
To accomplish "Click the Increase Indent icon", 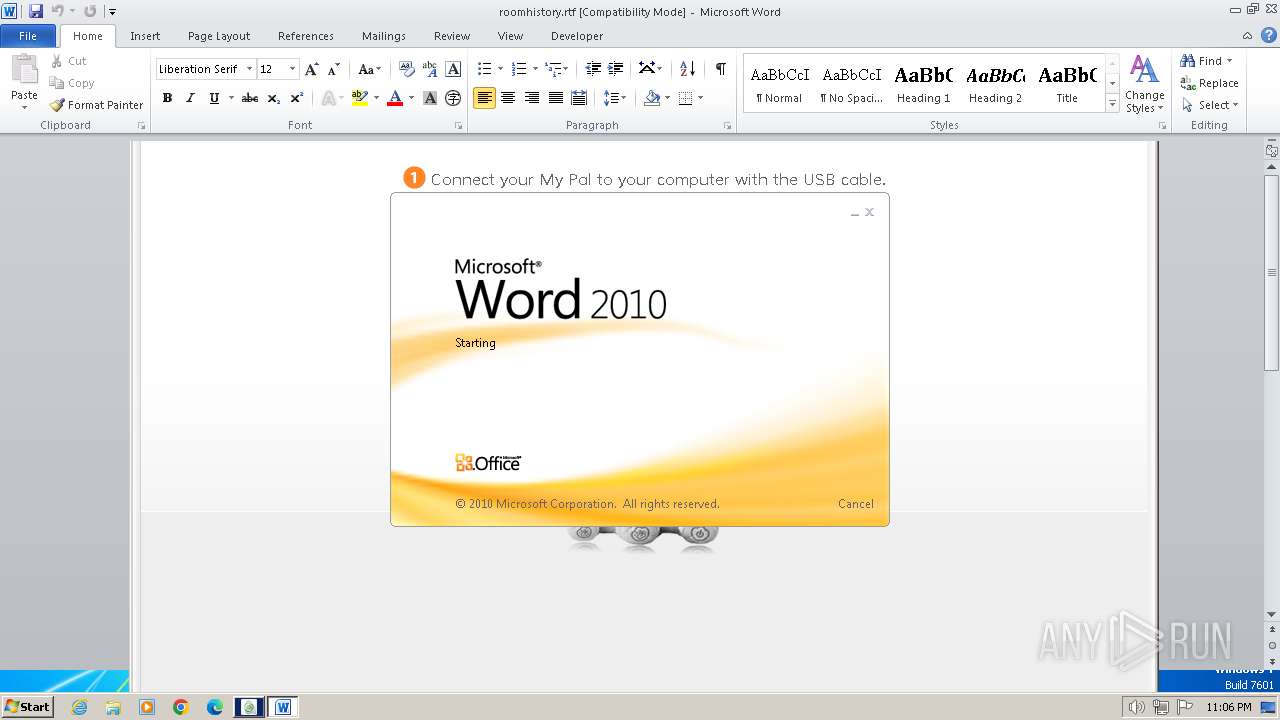I will (x=616, y=69).
